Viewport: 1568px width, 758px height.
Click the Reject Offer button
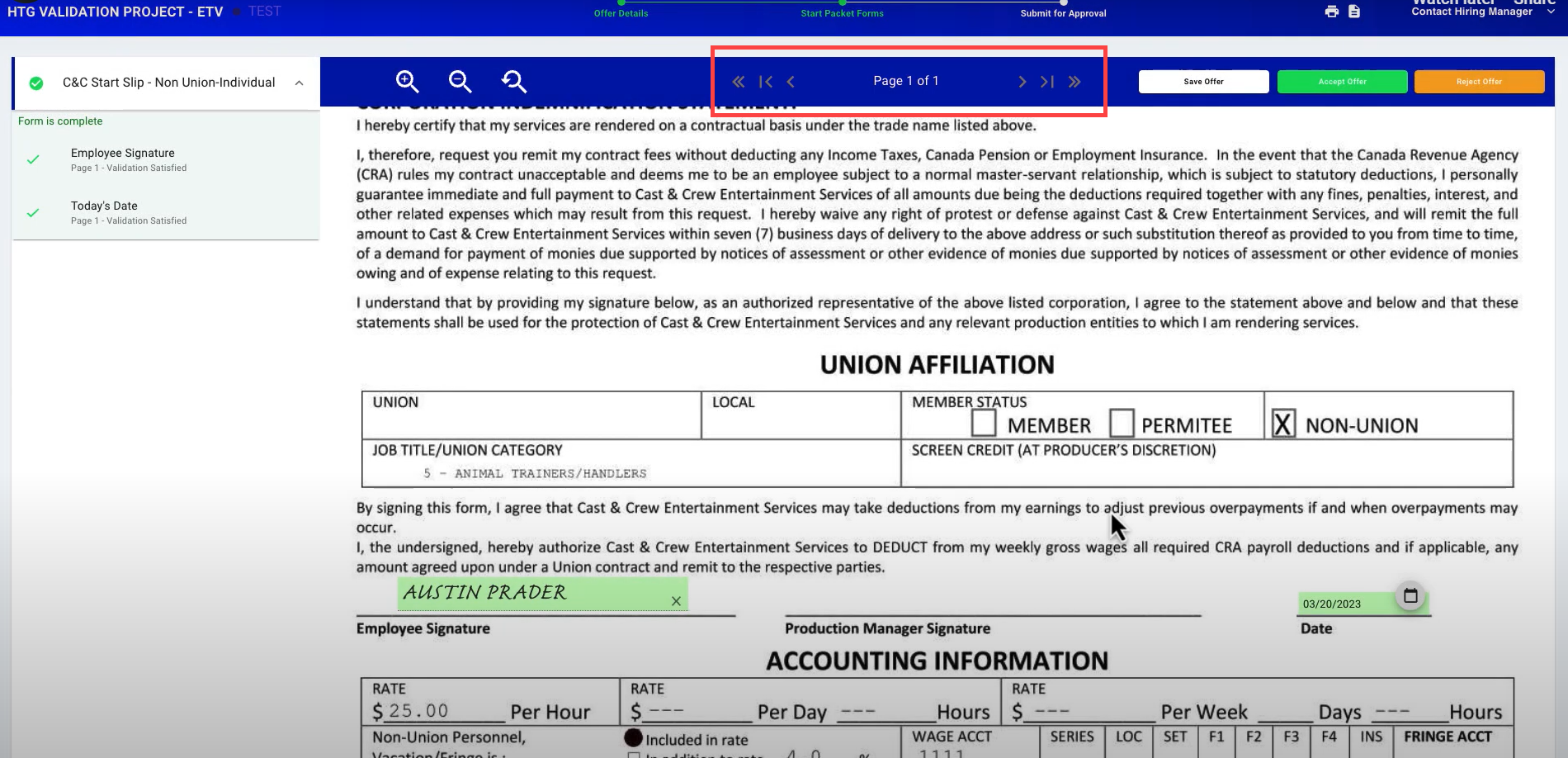[1479, 82]
